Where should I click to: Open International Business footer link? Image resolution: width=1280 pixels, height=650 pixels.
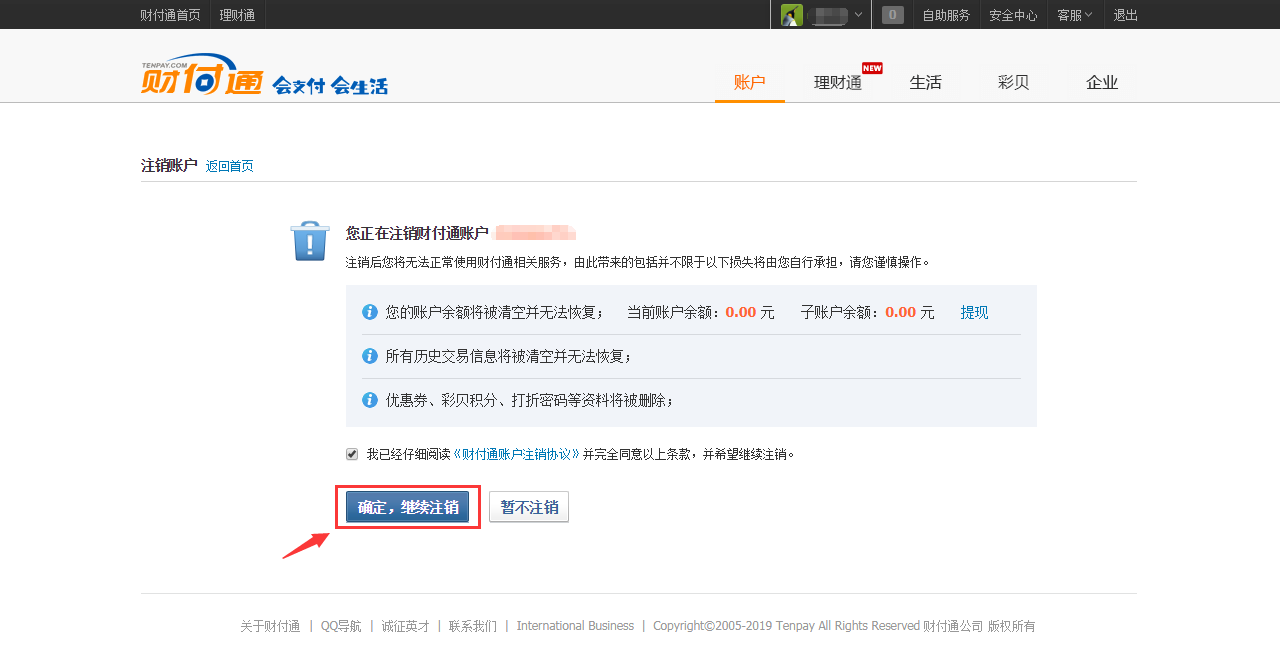575,626
